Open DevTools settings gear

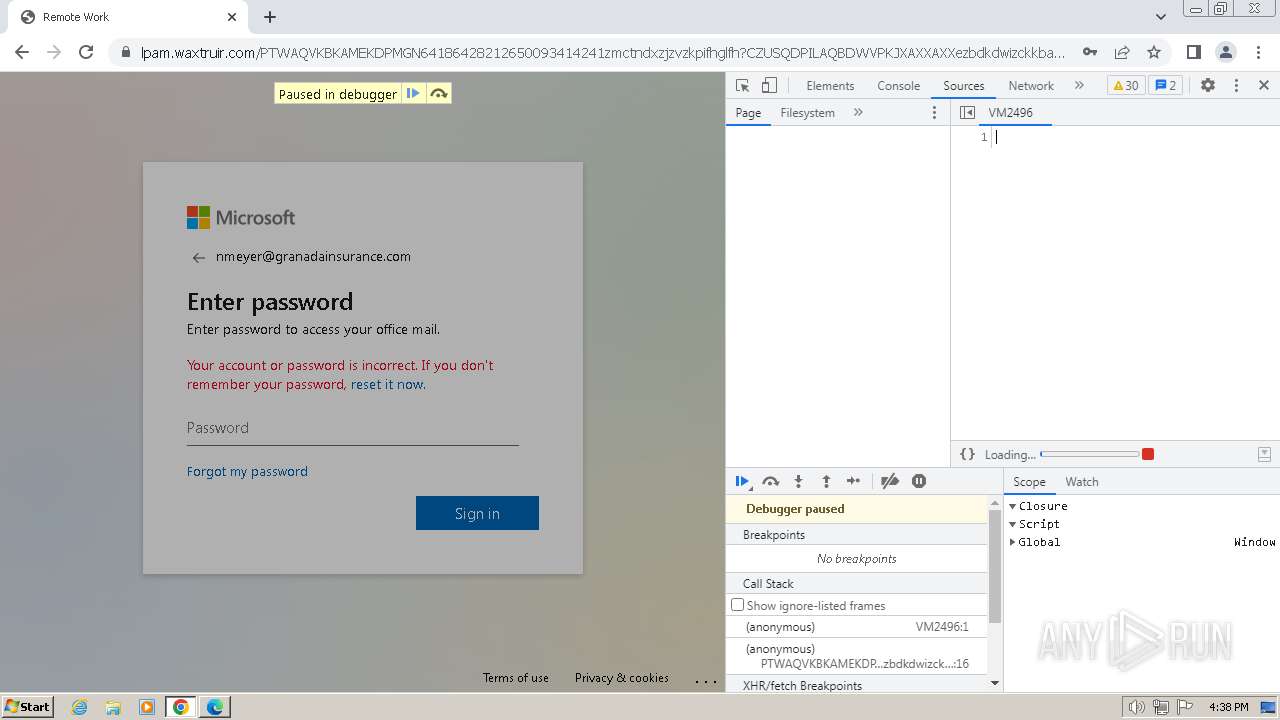point(1208,85)
